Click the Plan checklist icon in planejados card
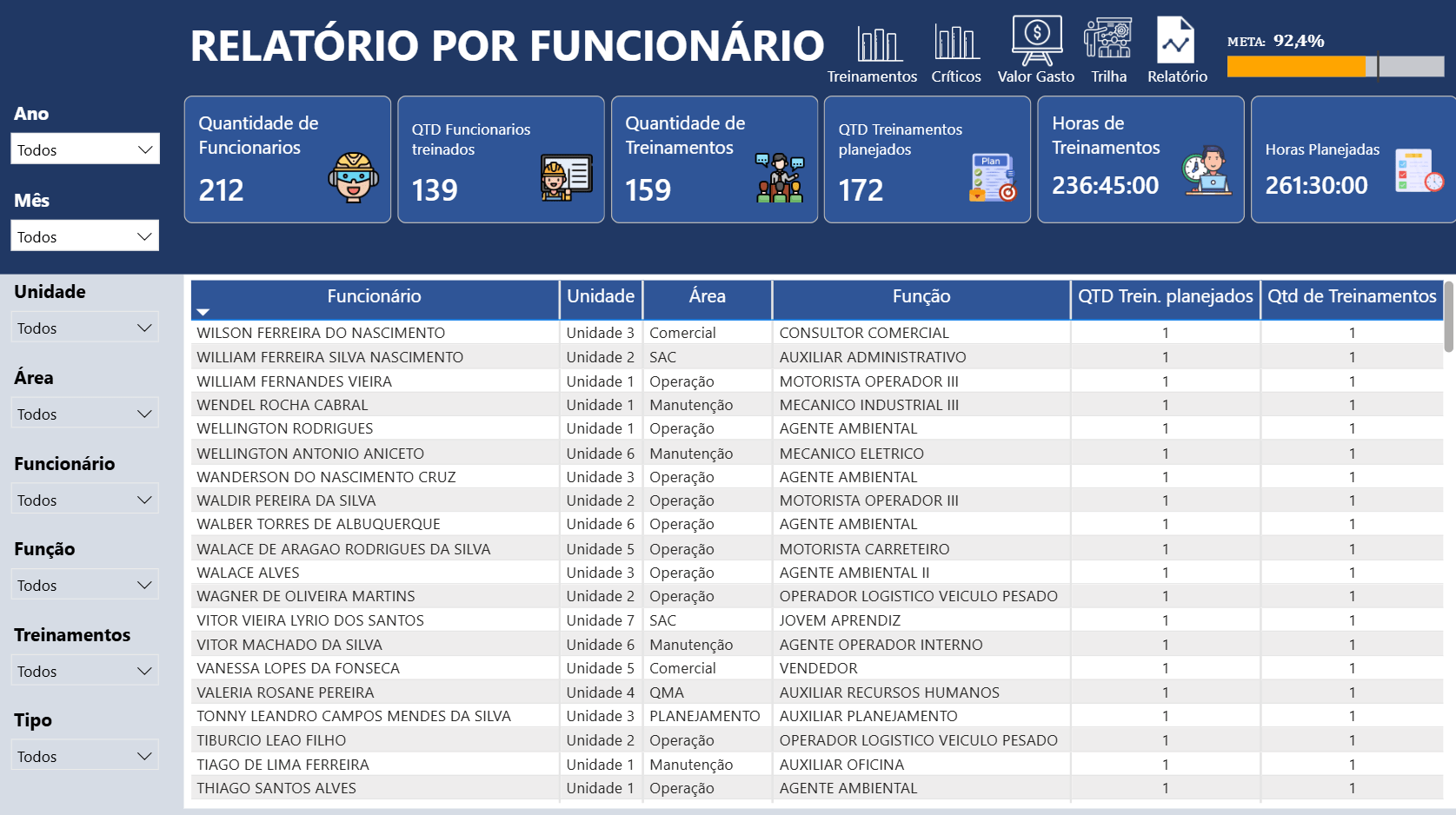 (993, 178)
